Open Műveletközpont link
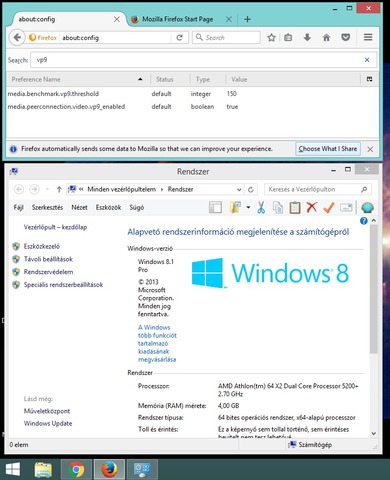 tap(47, 411)
